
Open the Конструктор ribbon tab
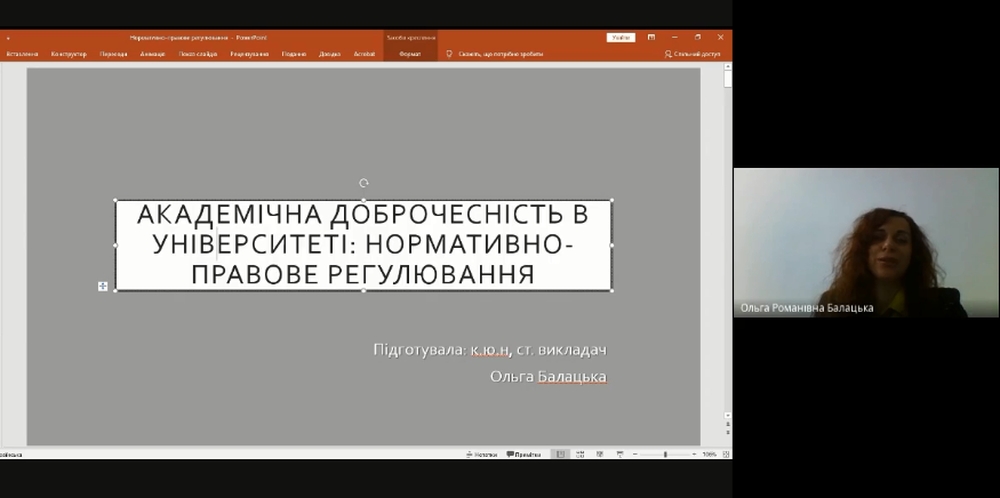68,54
